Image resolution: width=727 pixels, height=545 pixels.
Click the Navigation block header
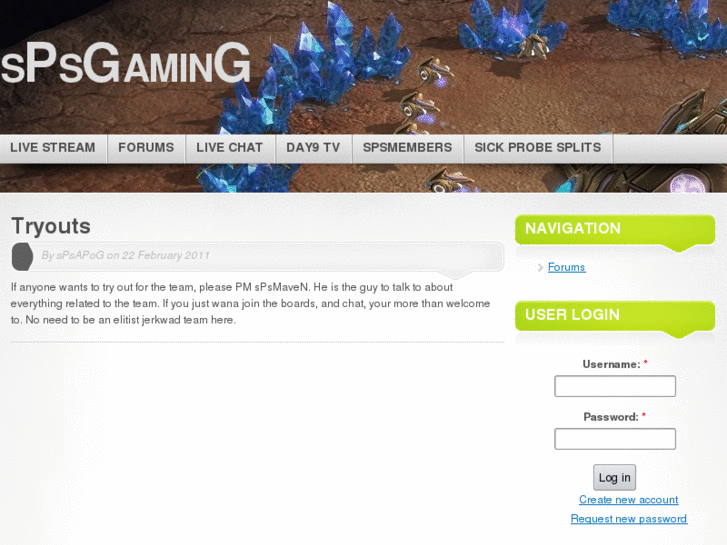615,229
